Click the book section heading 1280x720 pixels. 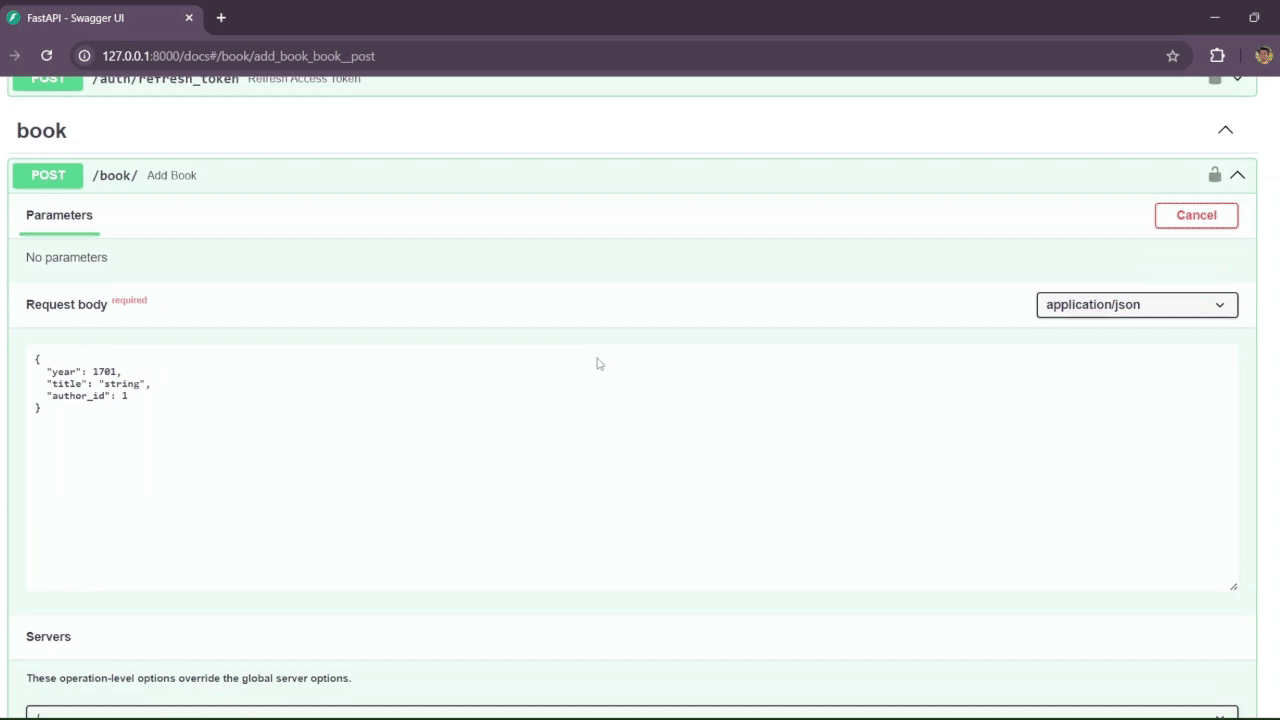[x=42, y=131]
